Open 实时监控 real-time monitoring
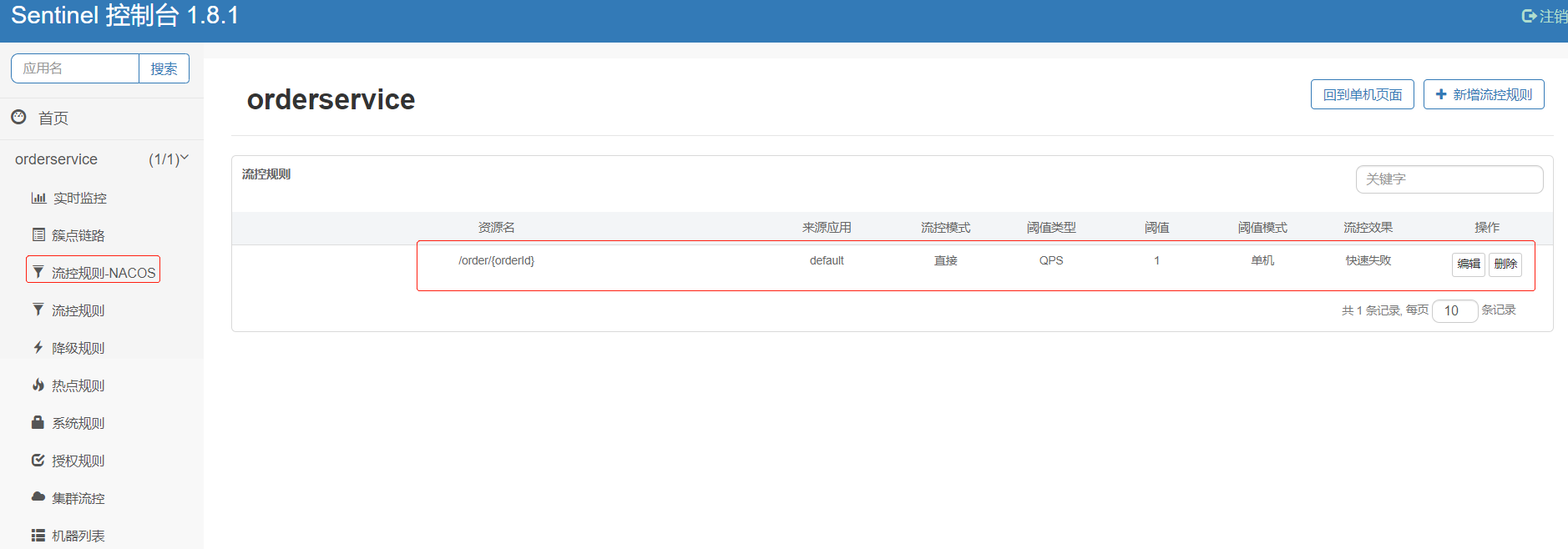The height and width of the screenshot is (549, 1568). 80,198
